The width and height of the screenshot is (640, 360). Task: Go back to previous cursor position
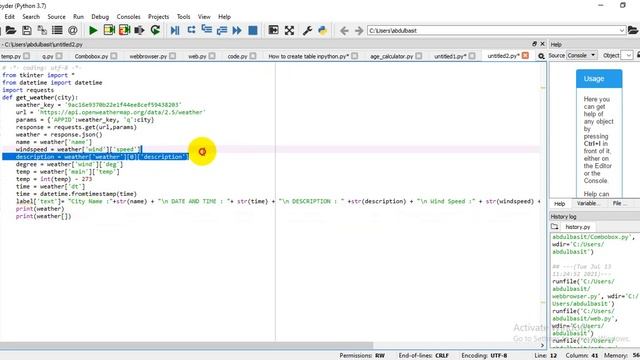click(344, 31)
